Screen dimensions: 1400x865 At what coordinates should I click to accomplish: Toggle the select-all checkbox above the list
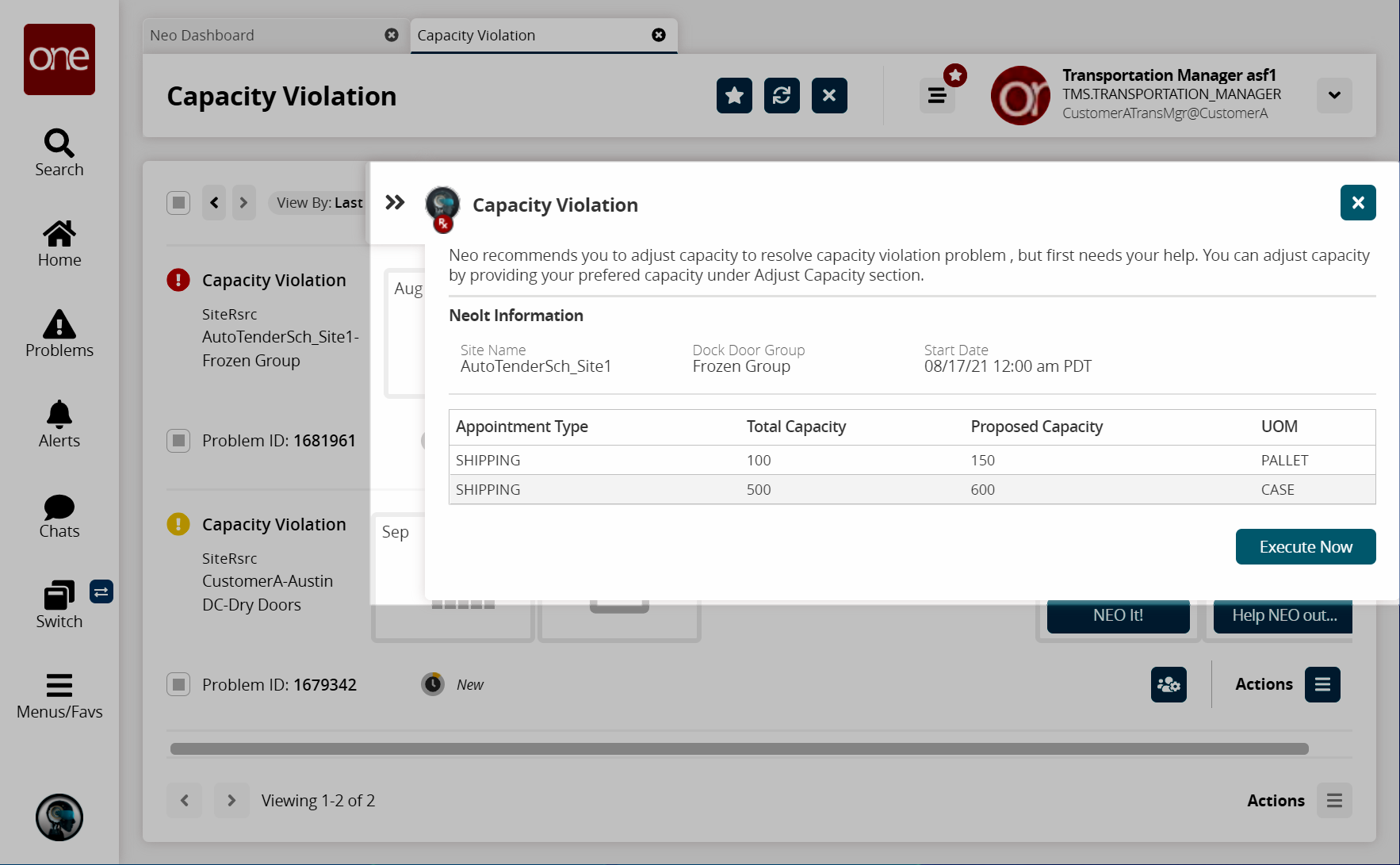click(178, 203)
